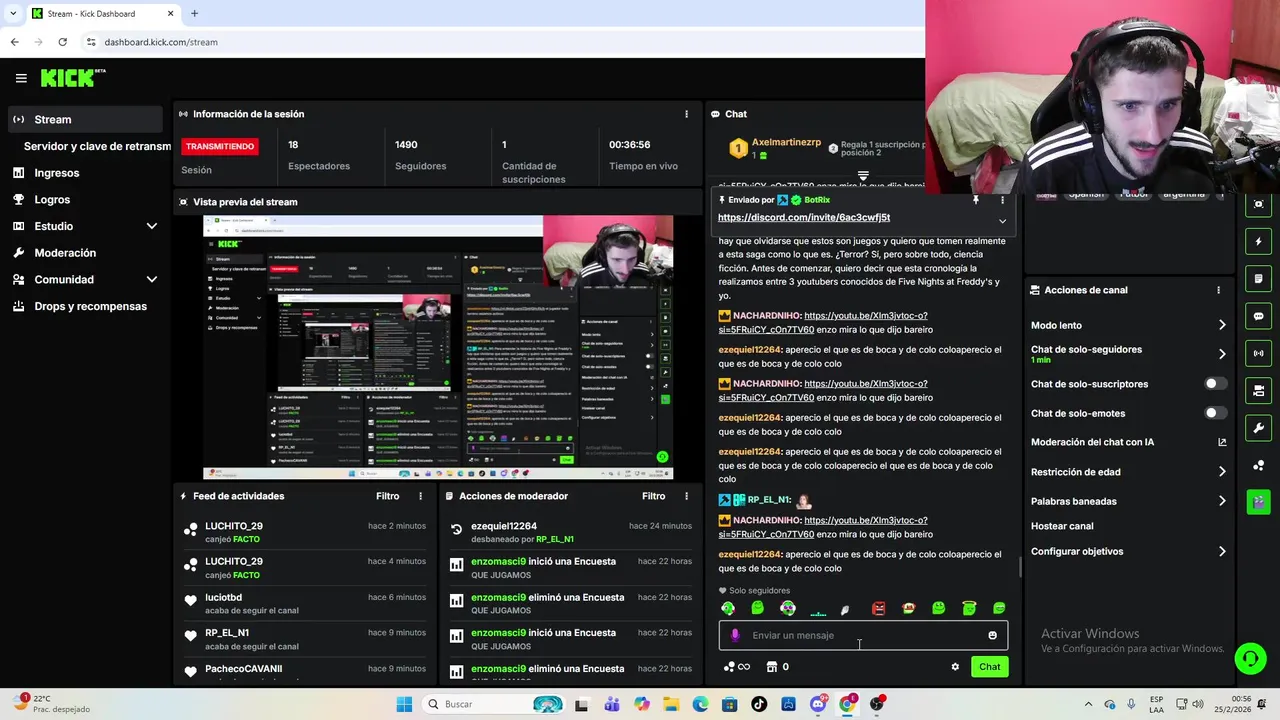Open OBS from Windows taskbar
Viewport: 1280px width, 720px height.
(x=877, y=704)
